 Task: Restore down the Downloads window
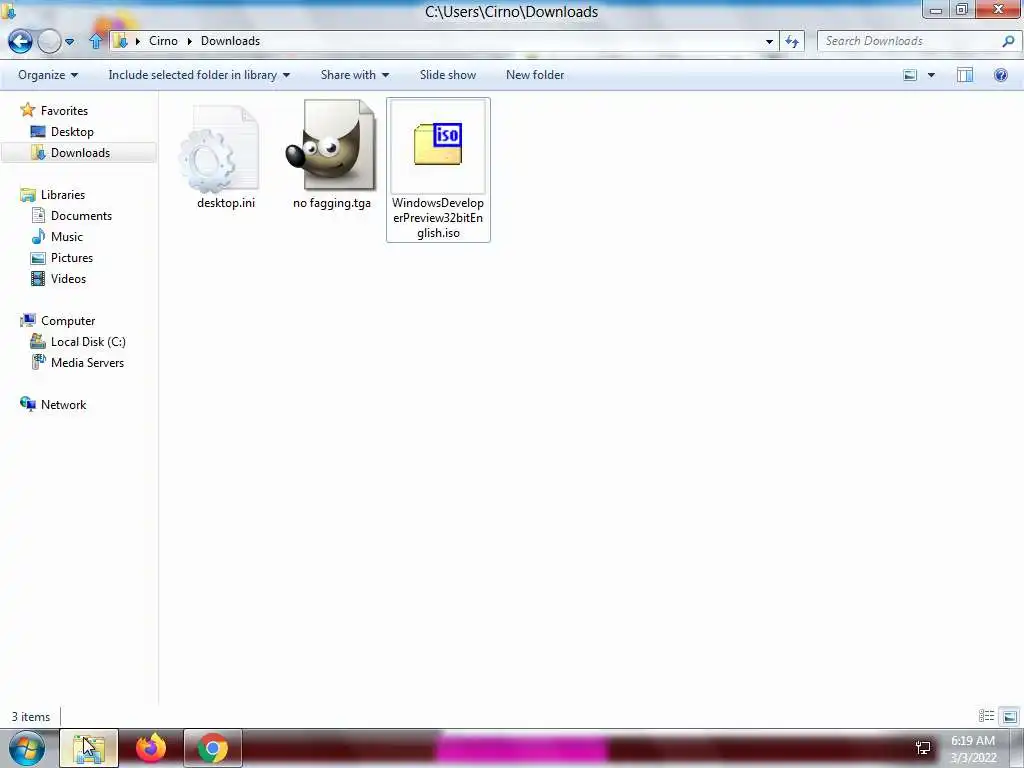962,10
